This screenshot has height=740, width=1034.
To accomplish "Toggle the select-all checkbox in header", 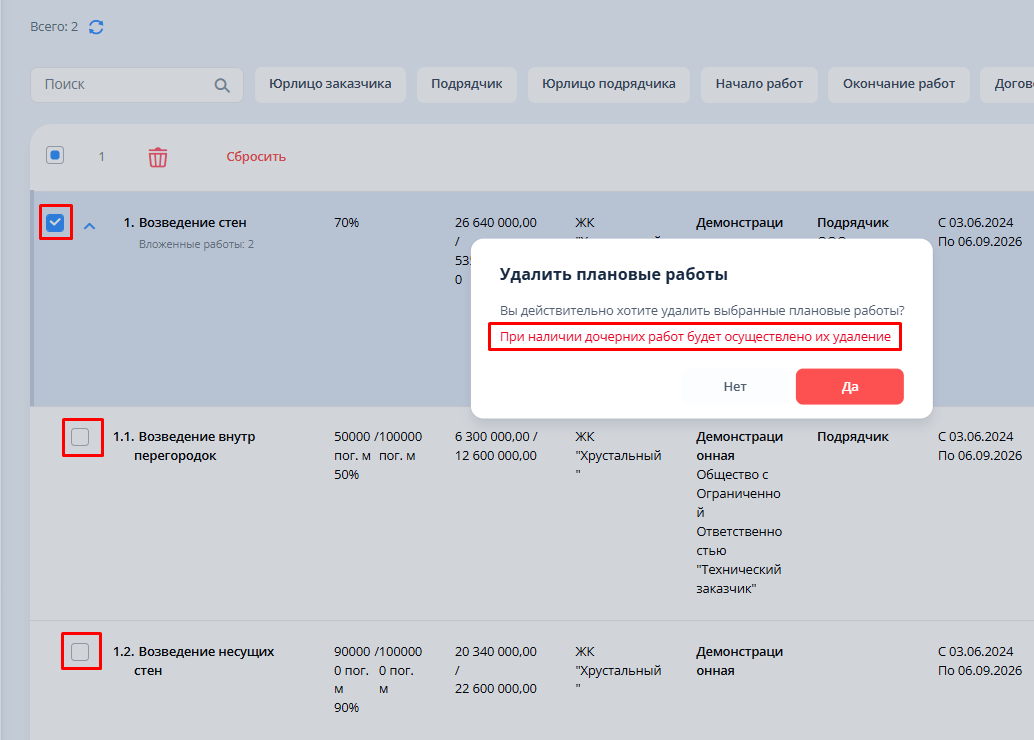I will 55,155.
